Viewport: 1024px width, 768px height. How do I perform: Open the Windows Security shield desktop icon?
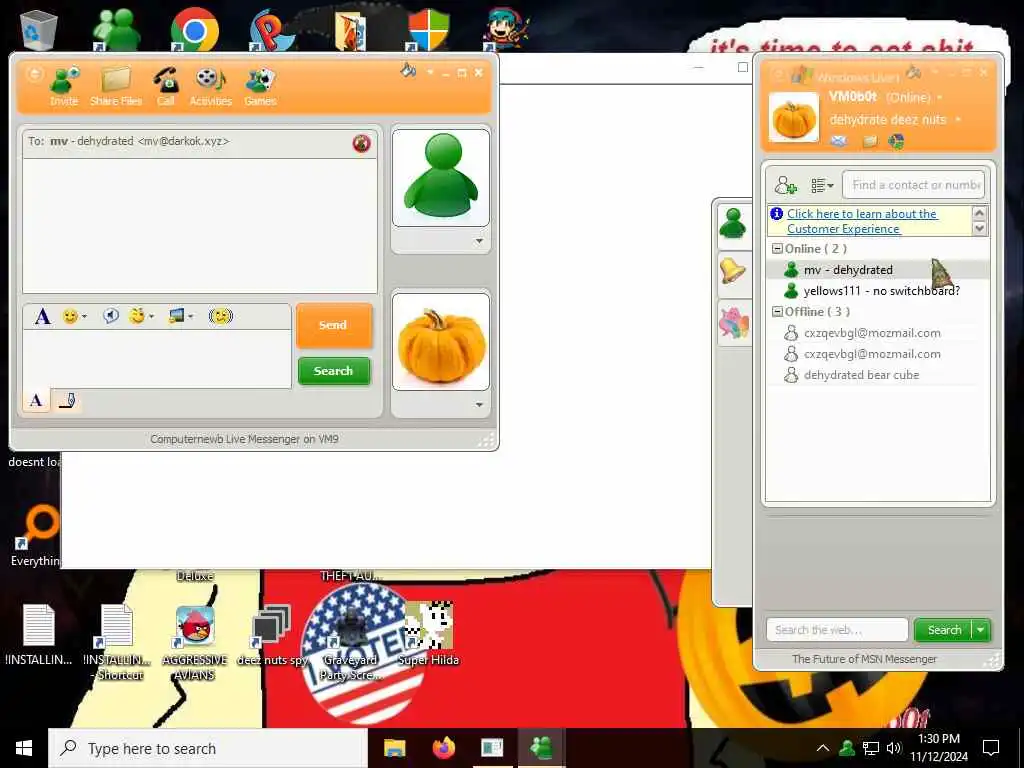[428, 29]
